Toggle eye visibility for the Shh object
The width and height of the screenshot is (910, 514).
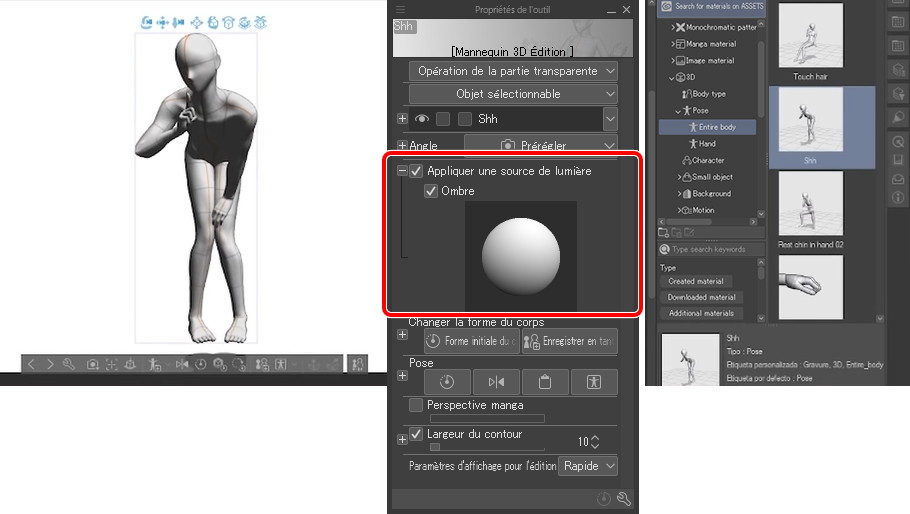point(422,119)
